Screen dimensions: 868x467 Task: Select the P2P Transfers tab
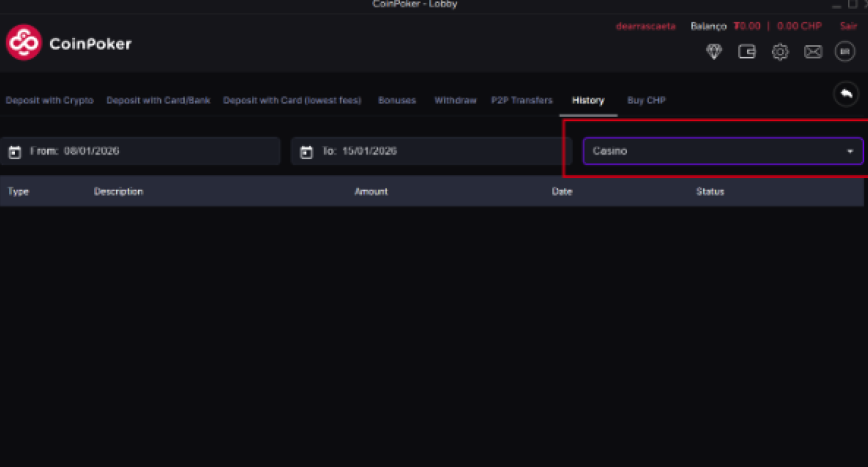[521, 101]
